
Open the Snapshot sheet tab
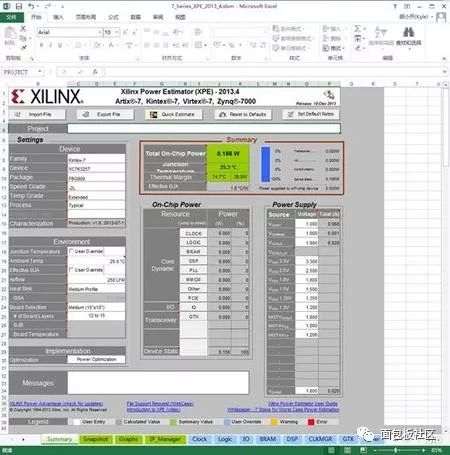pos(95,439)
